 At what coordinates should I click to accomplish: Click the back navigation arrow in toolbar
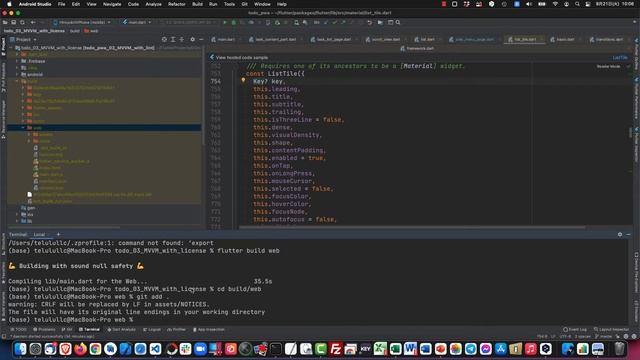click(33, 22)
